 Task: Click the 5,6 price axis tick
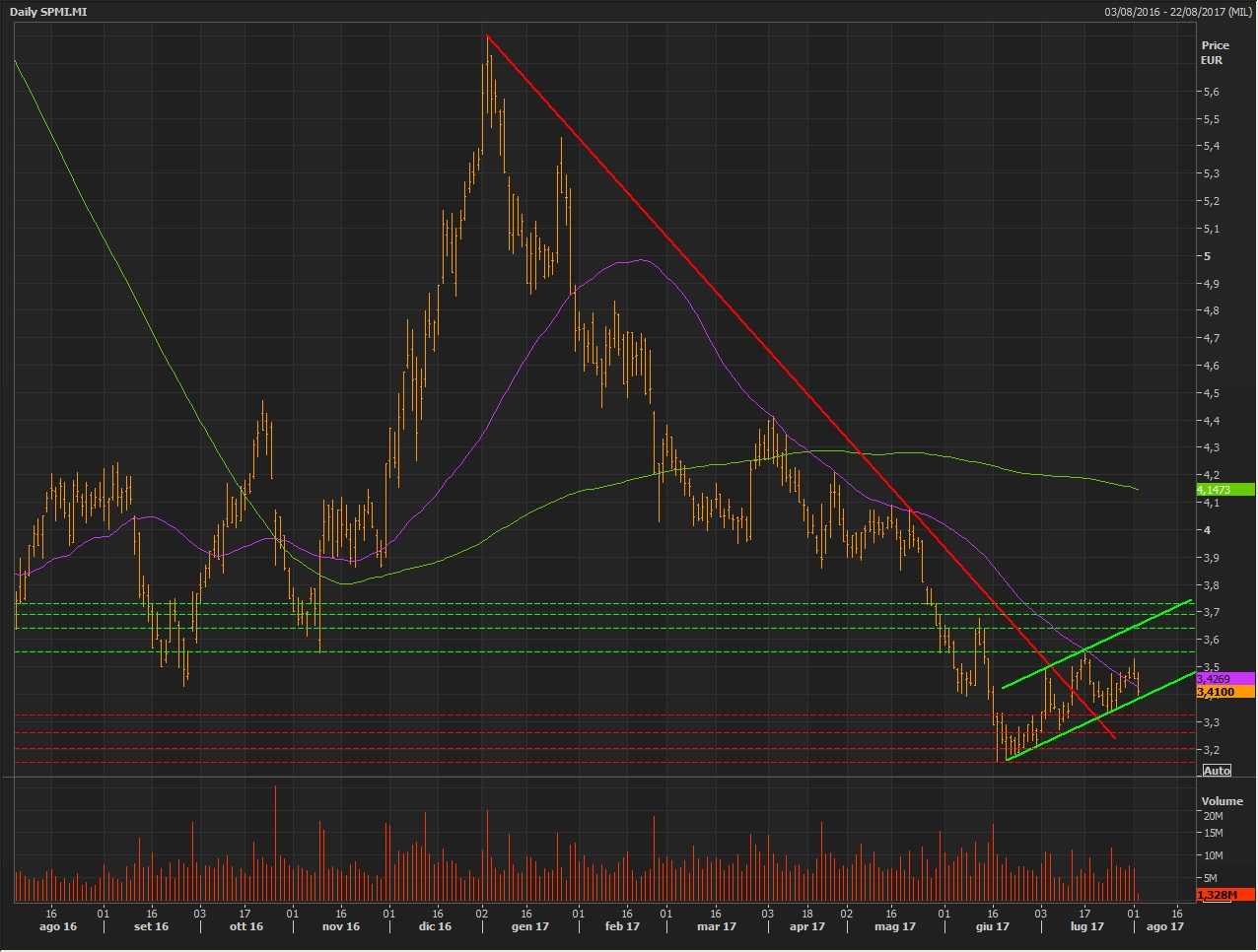1210,92
